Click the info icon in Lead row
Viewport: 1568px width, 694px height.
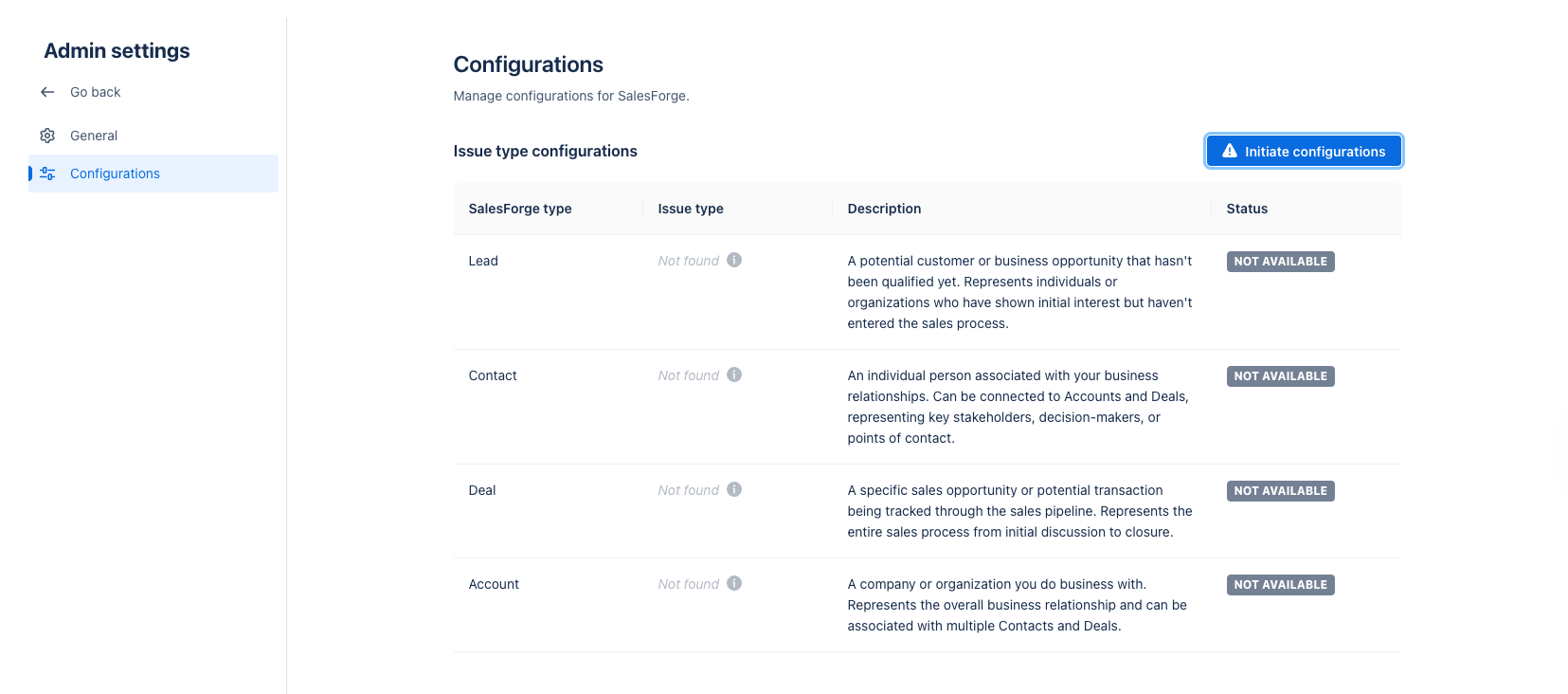734,260
